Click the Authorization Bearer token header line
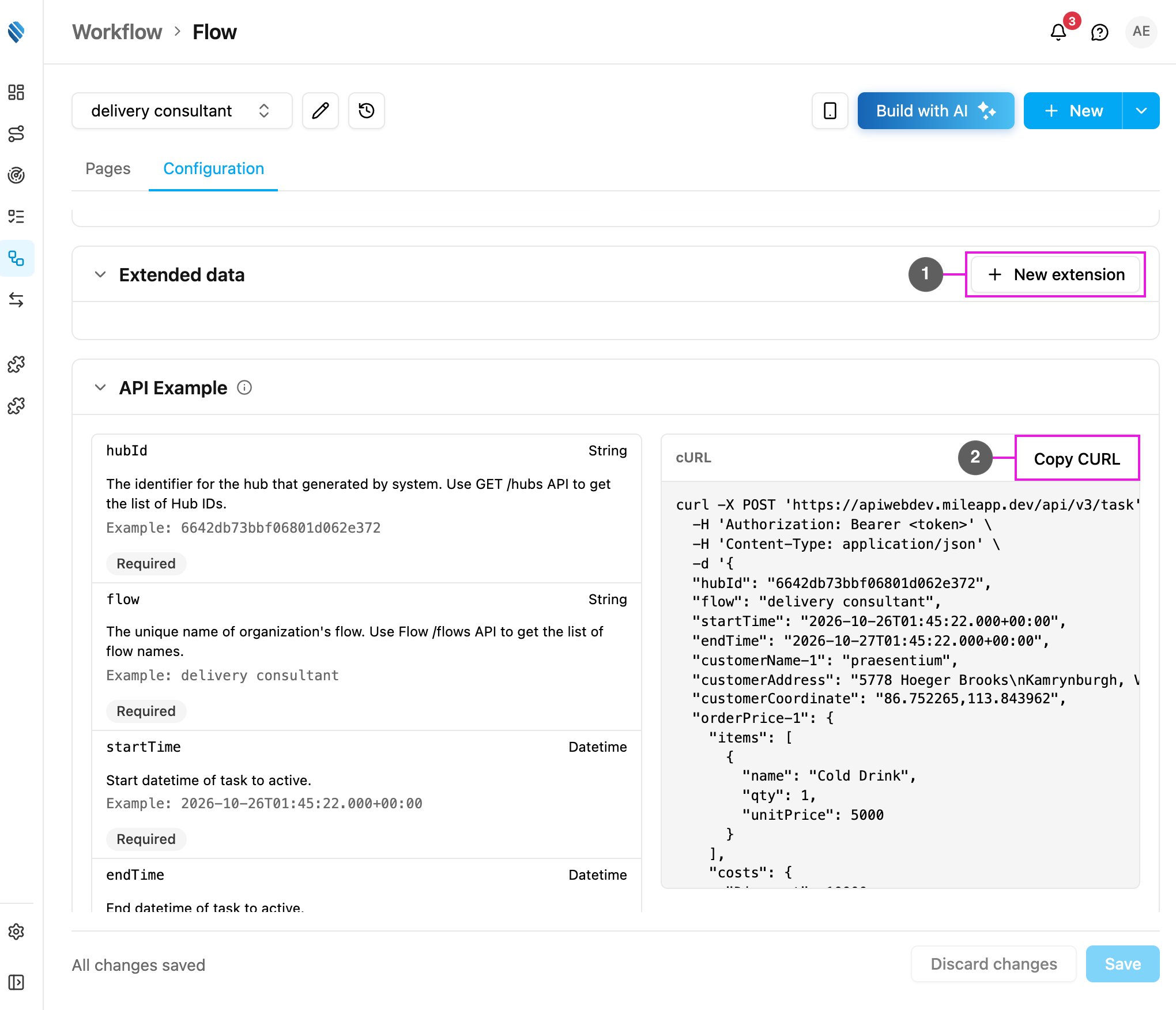Image resolution: width=1176 pixels, height=1010 pixels. pos(842,524)
